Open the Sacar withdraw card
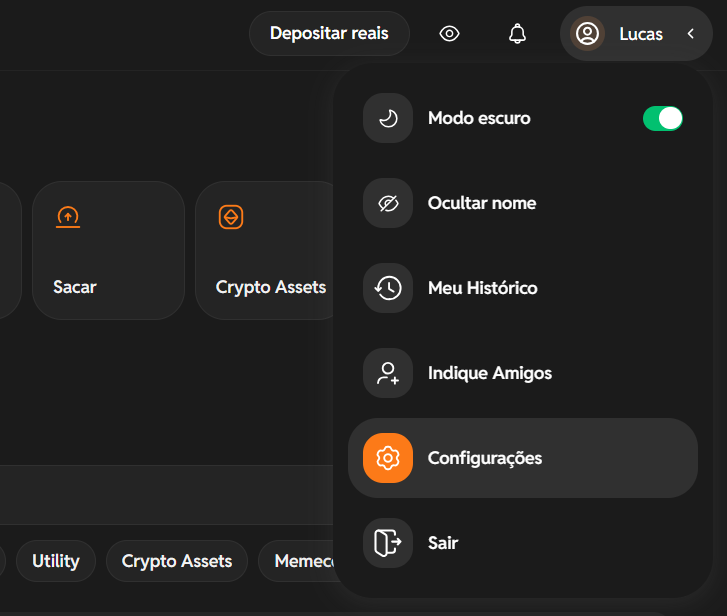Viewport: 727px width, 616px height. [108, 250]
